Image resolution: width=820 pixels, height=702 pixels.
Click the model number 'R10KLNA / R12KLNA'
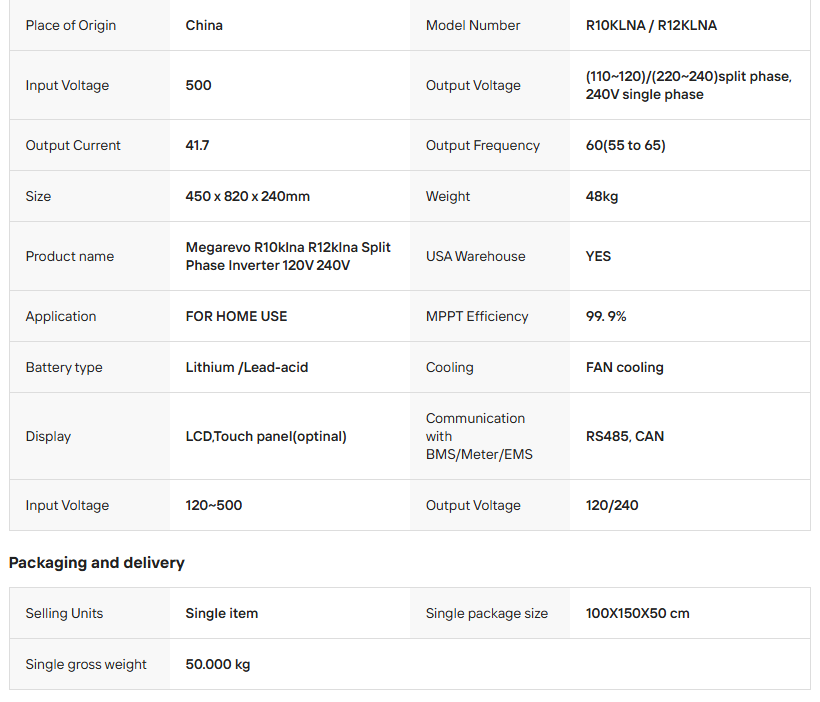click(651, 25)
